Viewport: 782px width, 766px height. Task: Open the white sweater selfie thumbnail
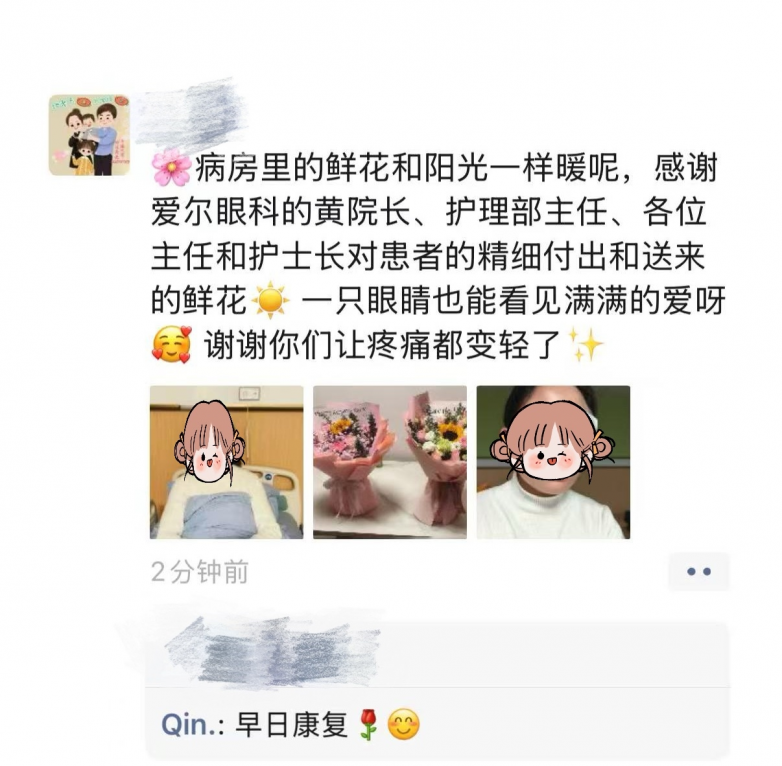pos(553,462)
